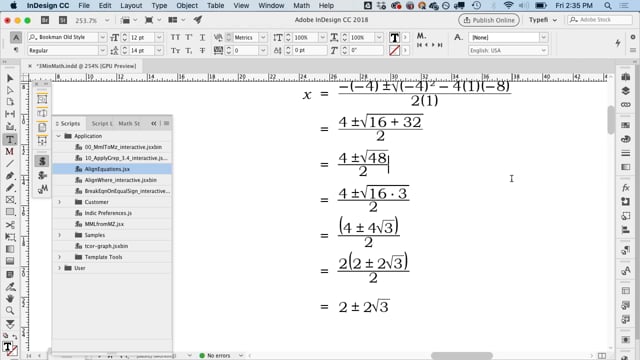Image resolution: width=640 pixels, height=360 pixels.
Task: Toggle Strikethrough formatting
Action: point(202,50)
